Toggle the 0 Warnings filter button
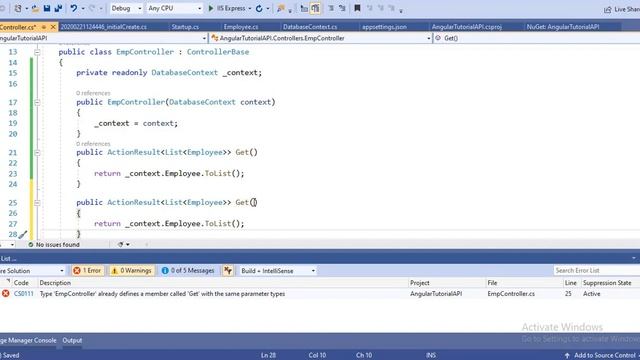This screenshot has height=360, width=640. (x=132, y=271)
